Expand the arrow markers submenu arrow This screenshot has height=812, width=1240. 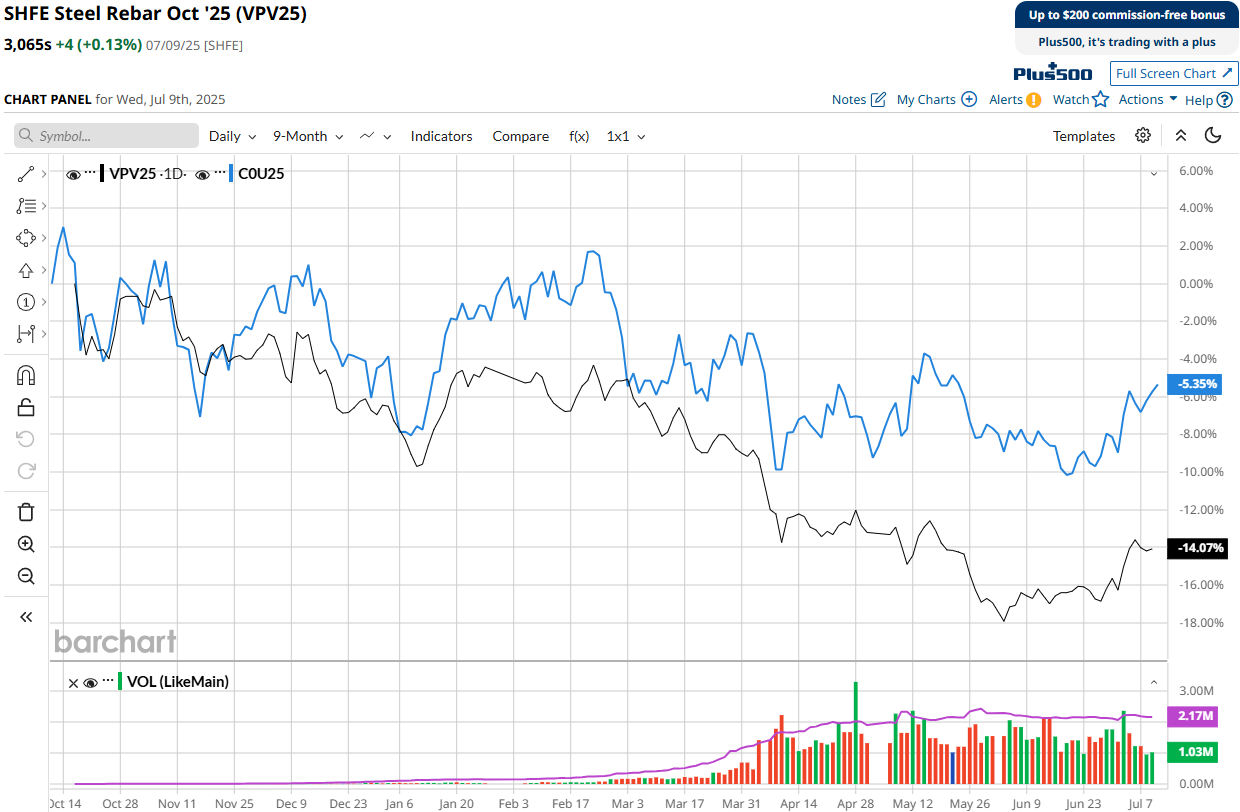pos(44,270)
